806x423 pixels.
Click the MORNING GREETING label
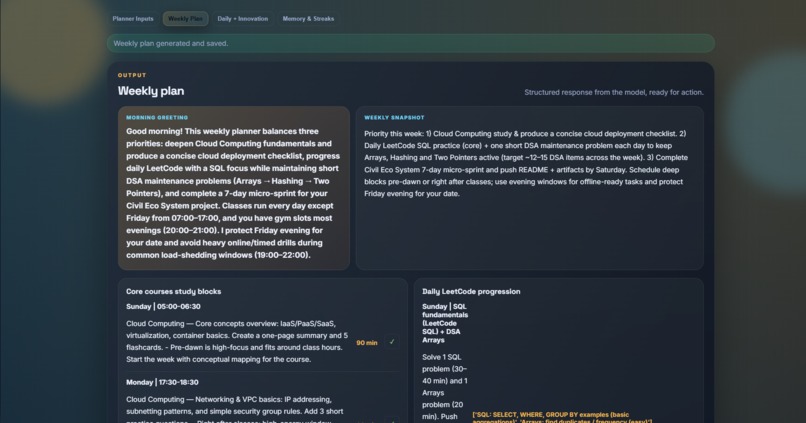coord(157,118)
